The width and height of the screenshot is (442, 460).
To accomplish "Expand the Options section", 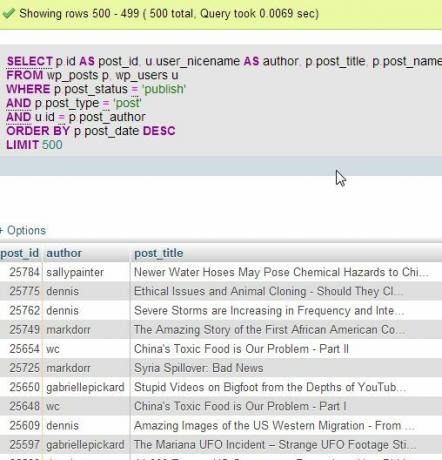I will tap(23, 230).
